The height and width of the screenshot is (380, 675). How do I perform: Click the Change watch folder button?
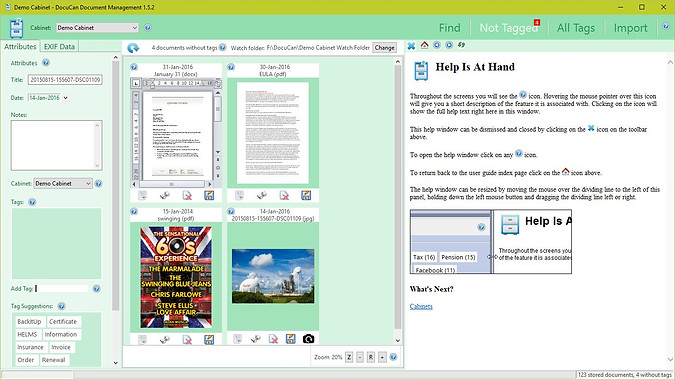(384, 48)
